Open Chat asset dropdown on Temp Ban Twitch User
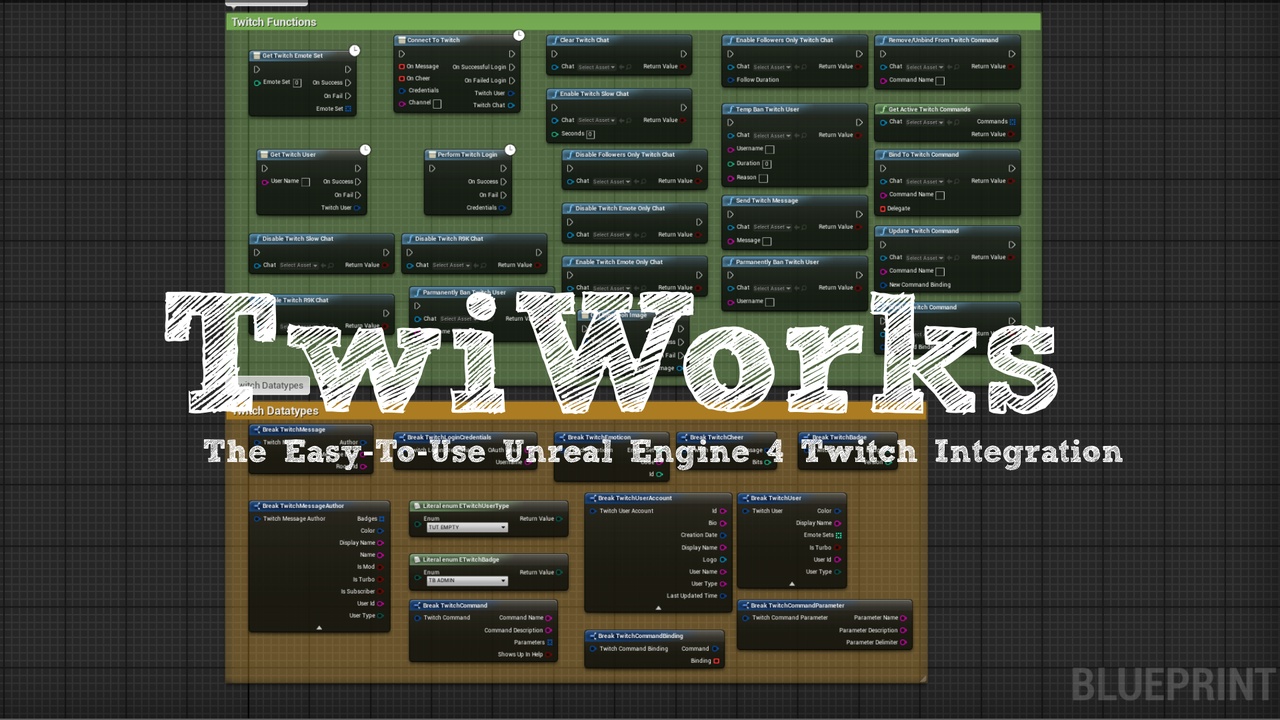The height and width of the screenshot is (720, 1280). click(x=772, y=135)
